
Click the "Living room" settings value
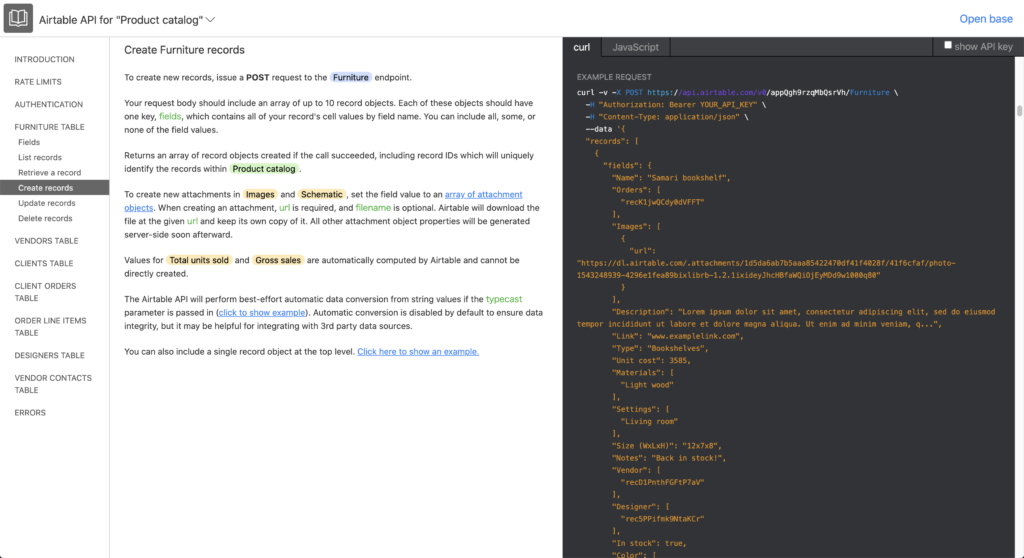pyautogui.click(x=649, y=421)
